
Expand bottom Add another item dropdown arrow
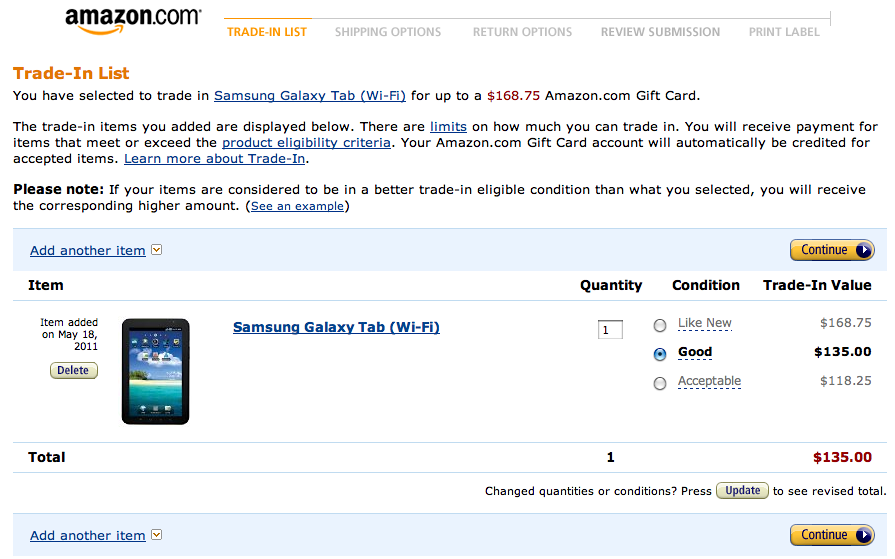pyautogui.click(x=156, y=535)
